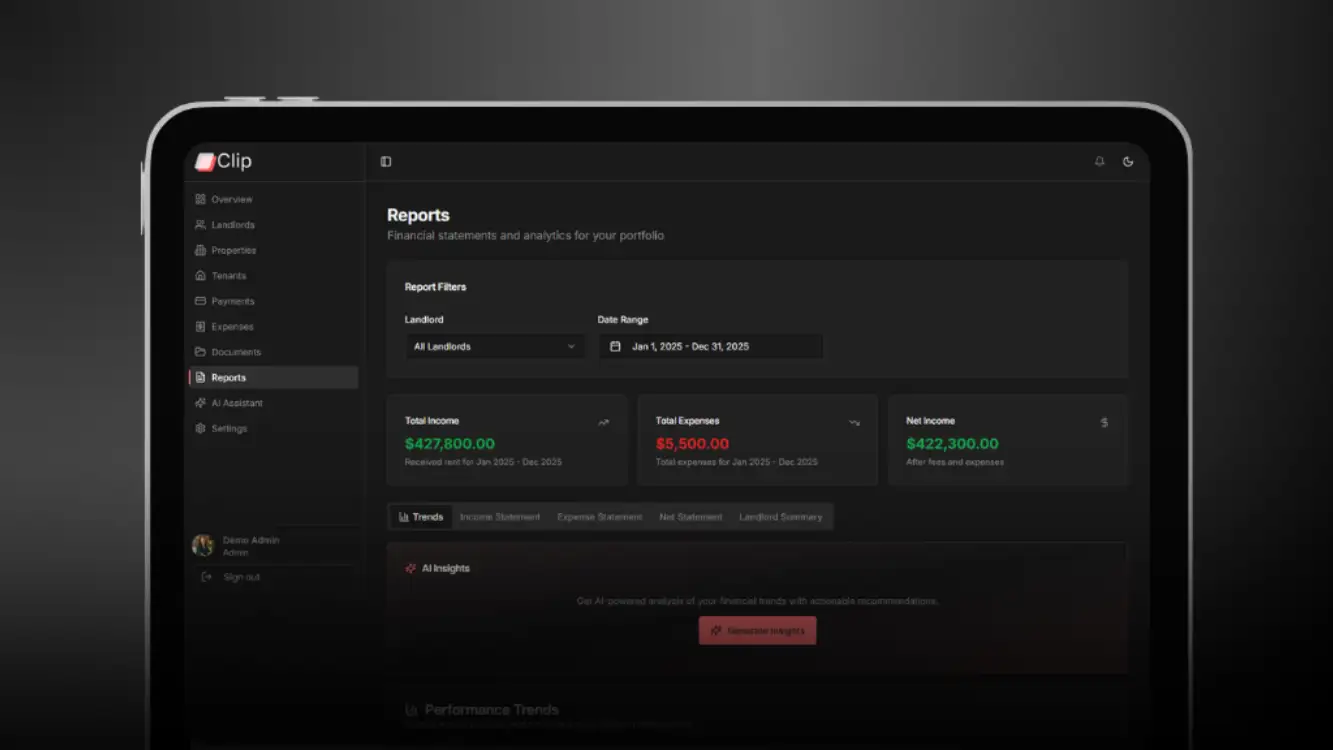Expand the Landlord filter chevron
1333x750 pixels.
[x=571, y=346]
